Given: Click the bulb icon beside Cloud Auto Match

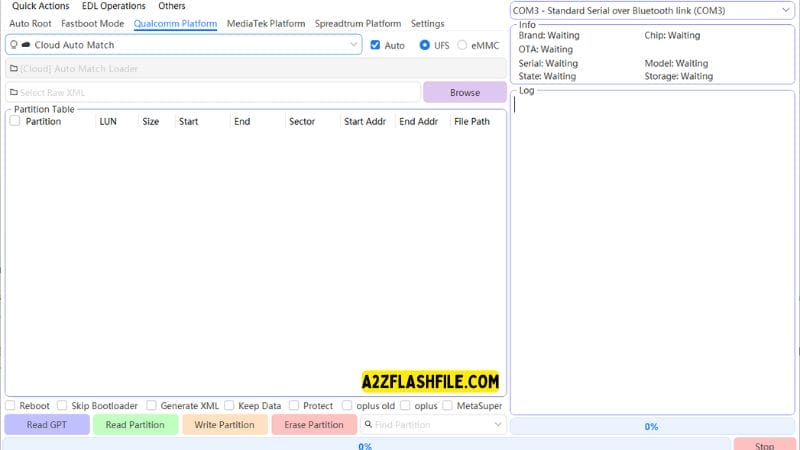Looking at the screenshot, I should point(14,45).
